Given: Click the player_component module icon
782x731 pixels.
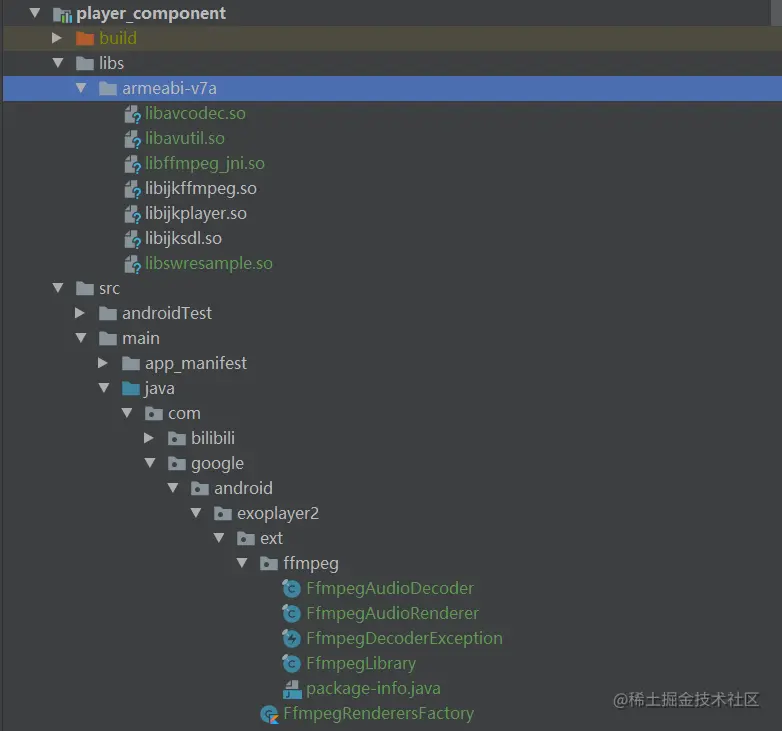Looking at the screenshot, I should [x=62, y=14].
